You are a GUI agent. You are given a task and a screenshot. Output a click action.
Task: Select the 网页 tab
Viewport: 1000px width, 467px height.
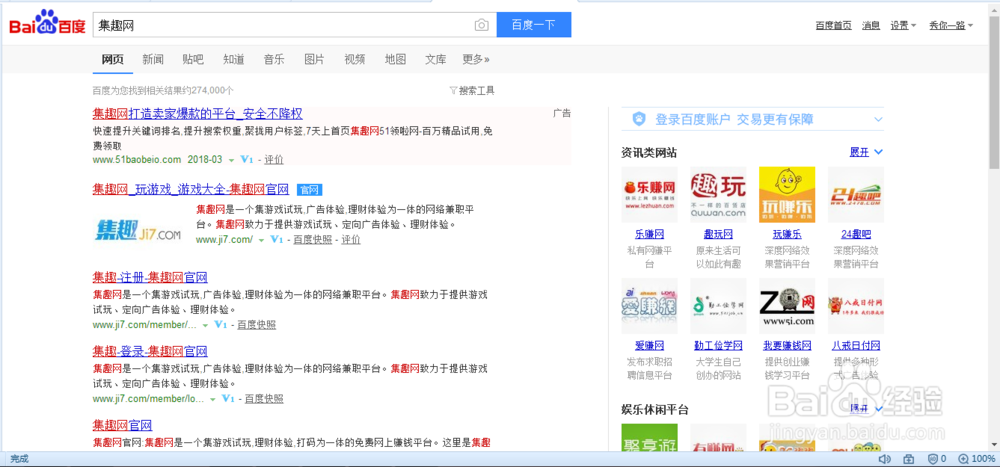tap(112, 59)
